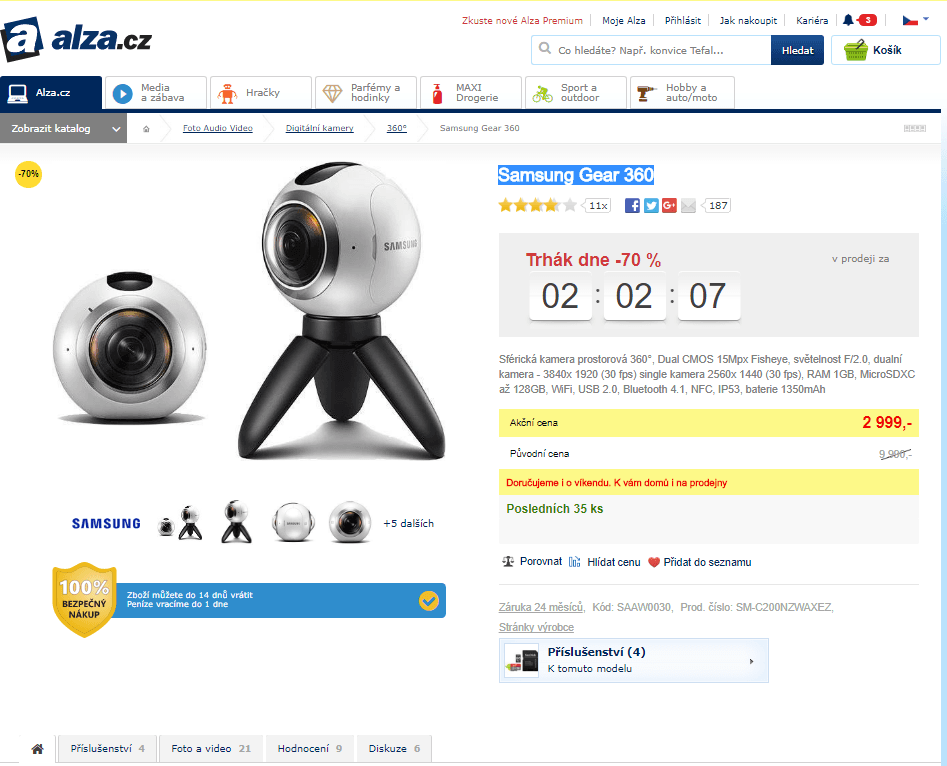Image resolution: width=947 pixels, height=766 pixels.
Task: Share on Twitter icon
Action: coord(651,205)
